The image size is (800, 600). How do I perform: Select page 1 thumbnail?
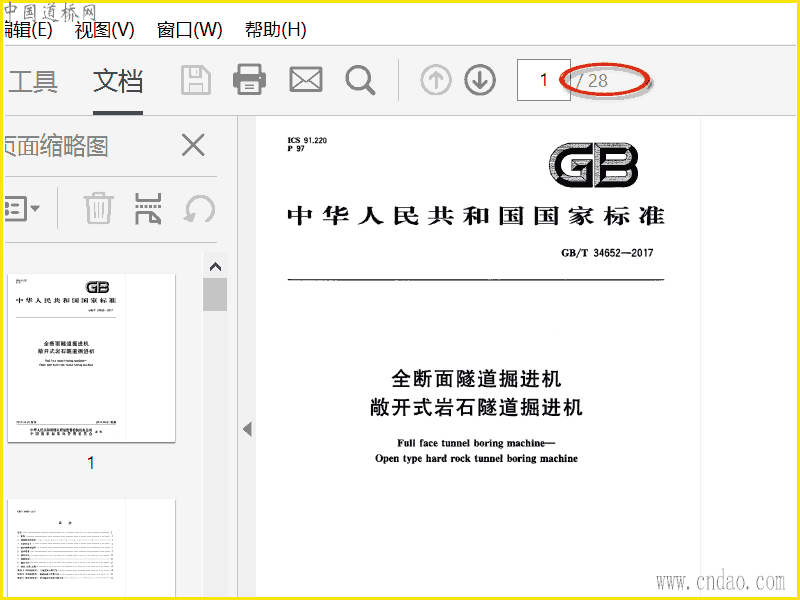91,358
